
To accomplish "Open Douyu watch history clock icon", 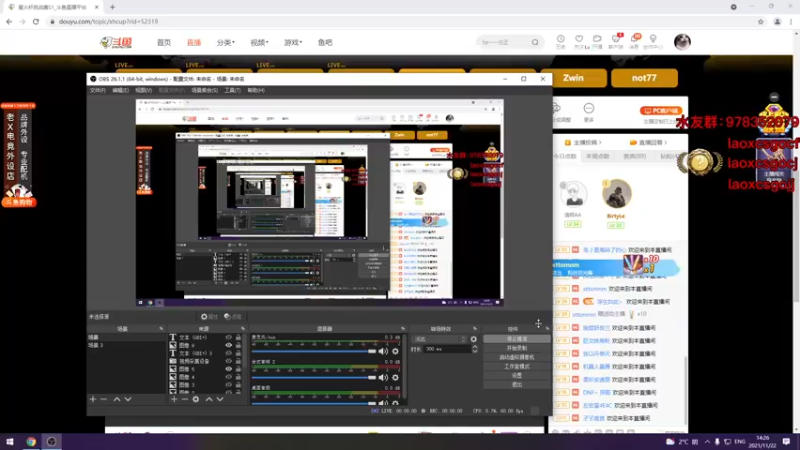I will (x=561, y=41).
